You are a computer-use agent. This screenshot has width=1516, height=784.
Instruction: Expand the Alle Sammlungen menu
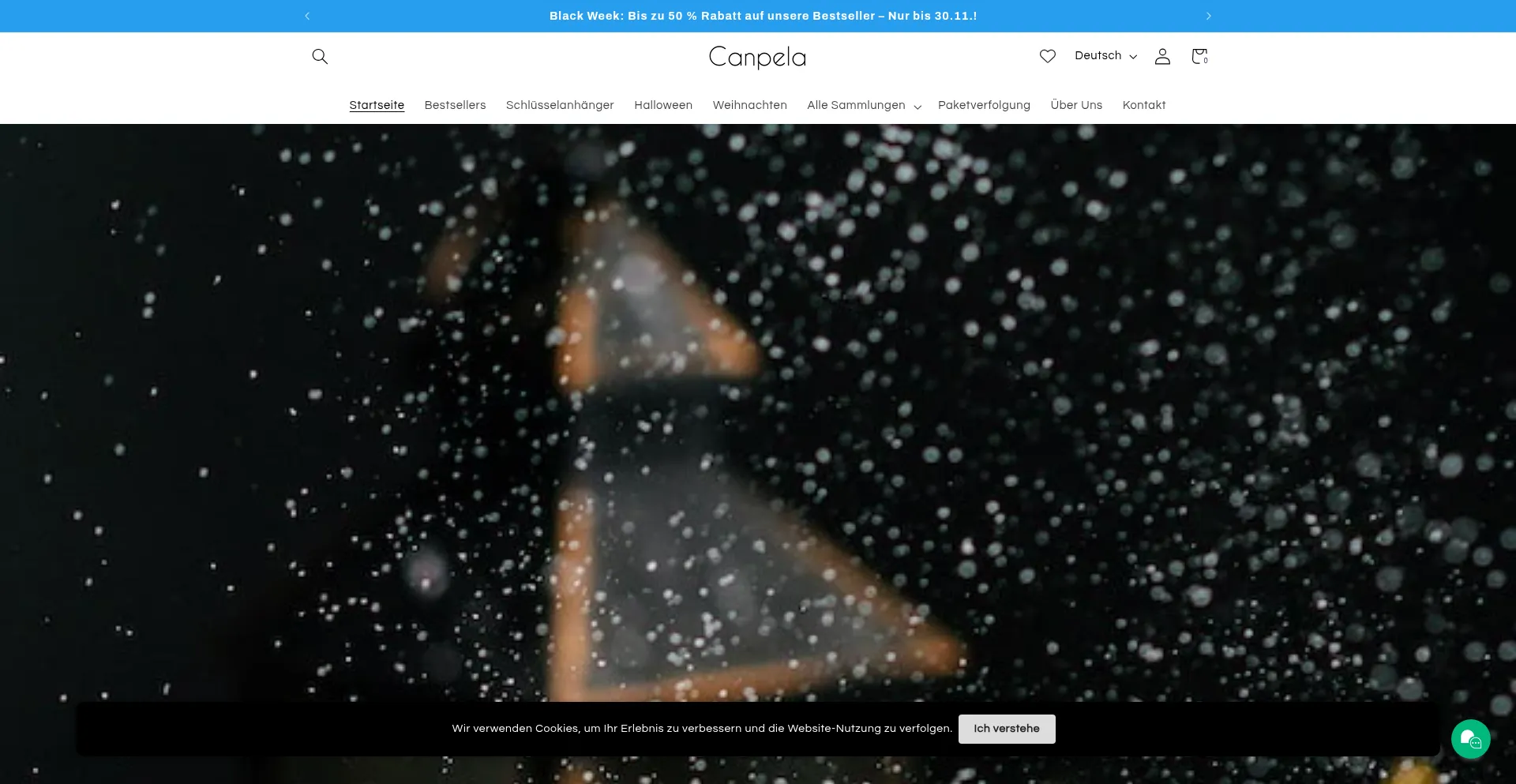(x=863, y=106)
